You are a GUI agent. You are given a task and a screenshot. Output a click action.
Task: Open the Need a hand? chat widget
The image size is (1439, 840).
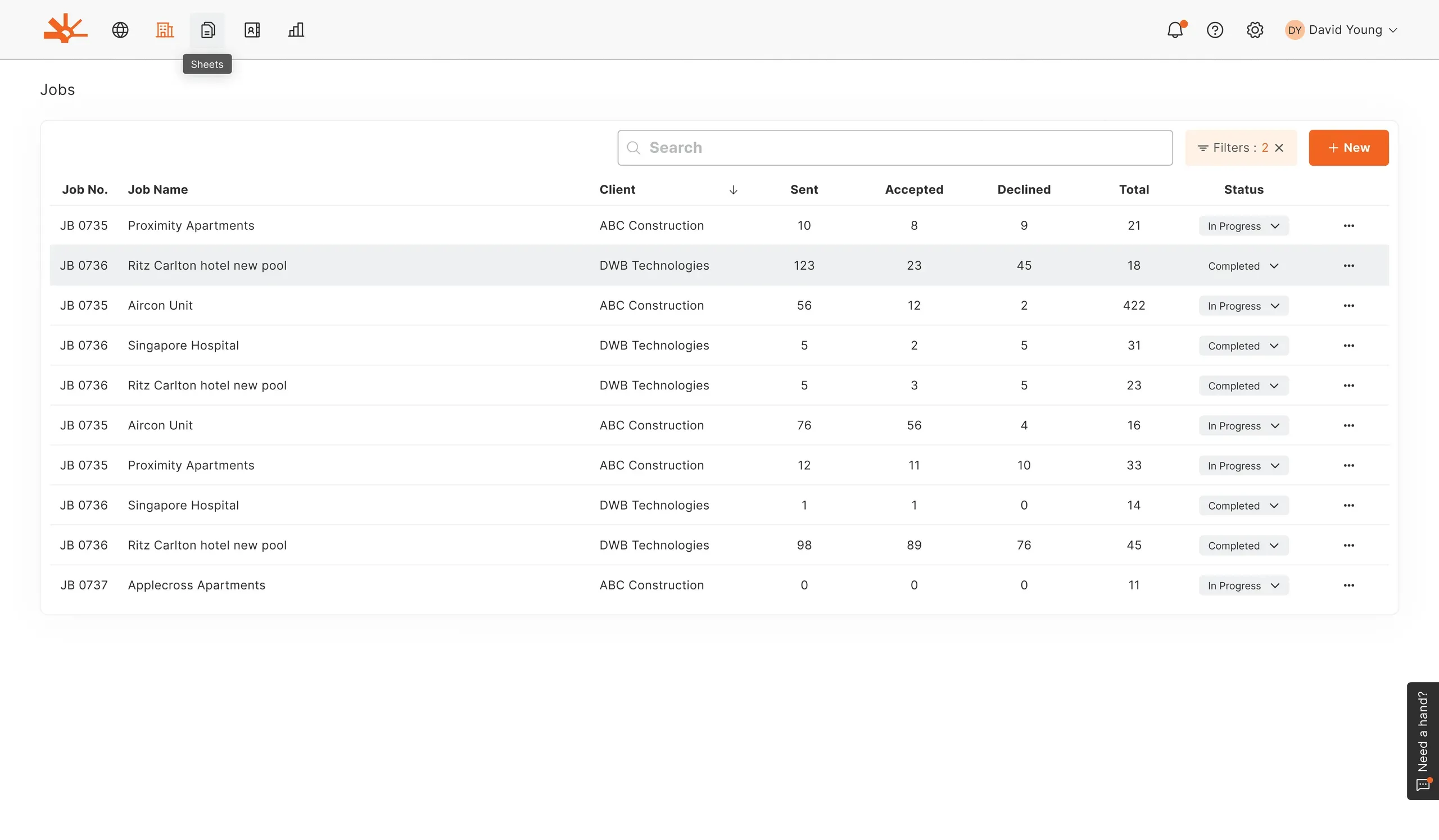coord(1423,741)
